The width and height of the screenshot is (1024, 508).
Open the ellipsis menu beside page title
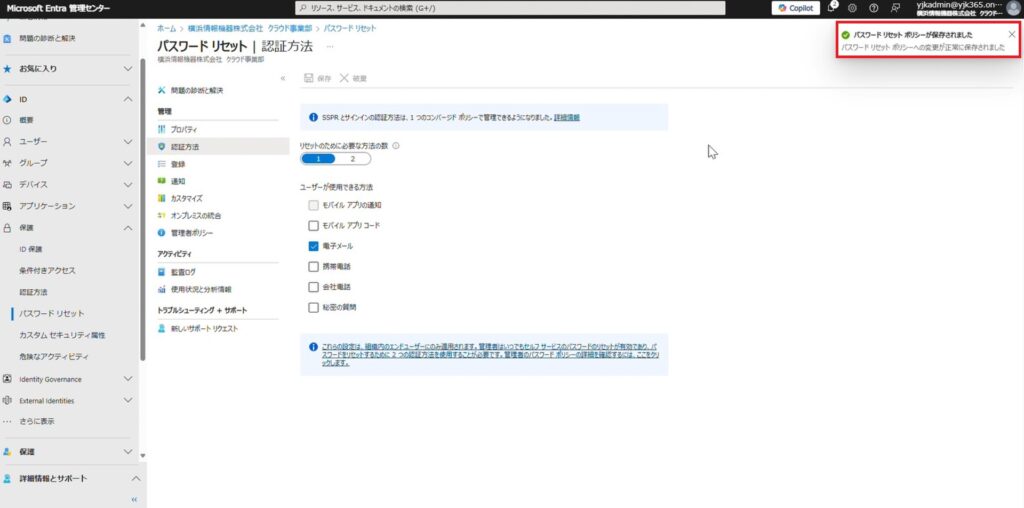330,46
